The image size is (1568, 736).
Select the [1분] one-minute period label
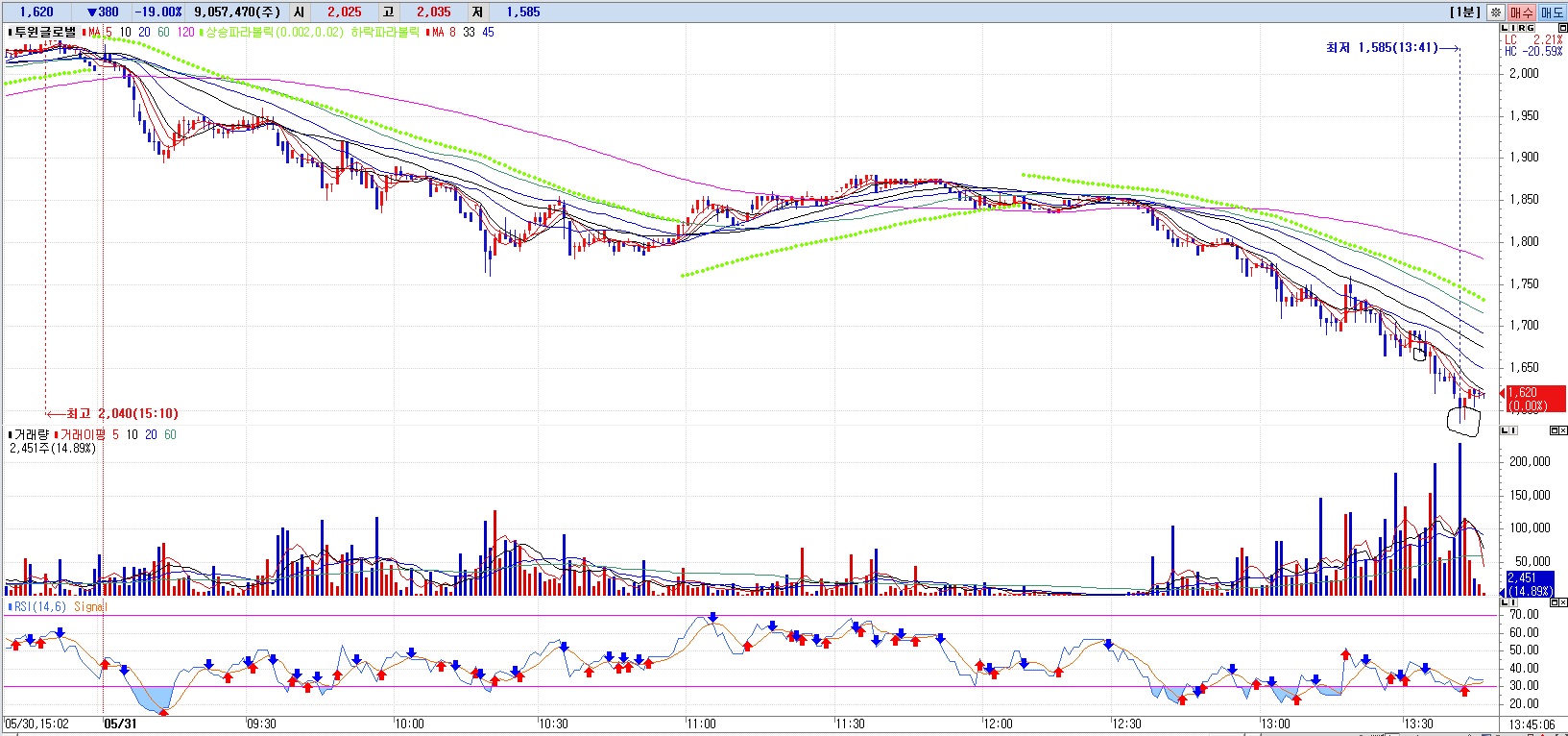1465,12
